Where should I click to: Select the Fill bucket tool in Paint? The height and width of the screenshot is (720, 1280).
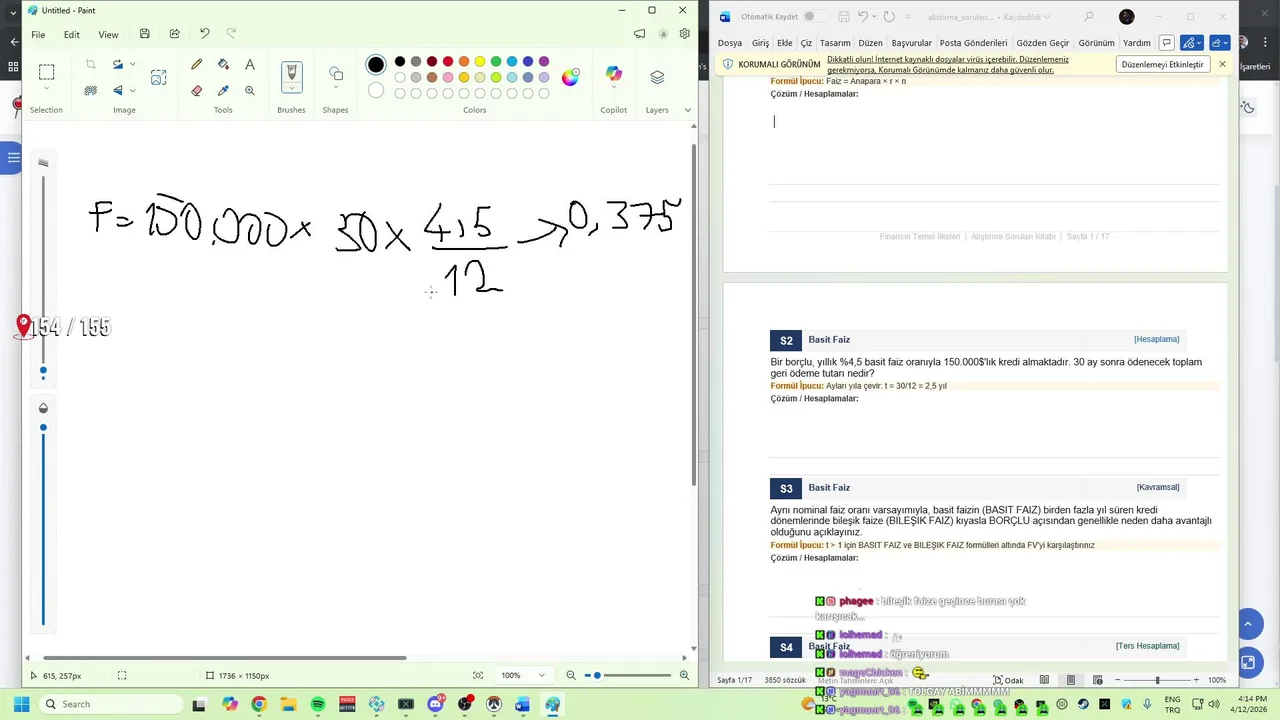click(x=223, y=65)
